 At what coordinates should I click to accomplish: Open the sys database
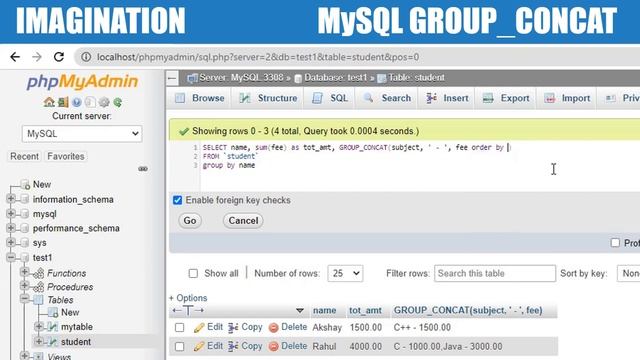(x=40, y=243)
